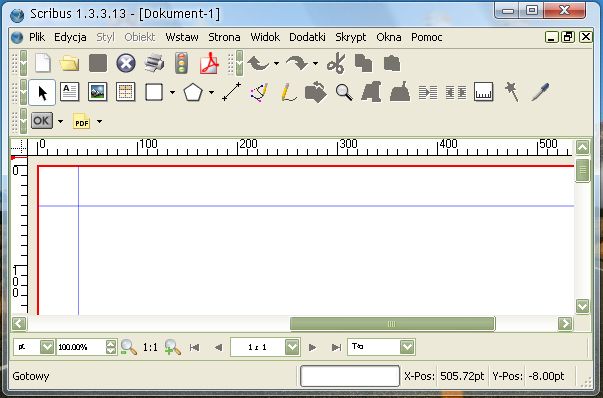603x398 pixels.
Task: Open the Wstaw menu
Action: tap(182, 37)
